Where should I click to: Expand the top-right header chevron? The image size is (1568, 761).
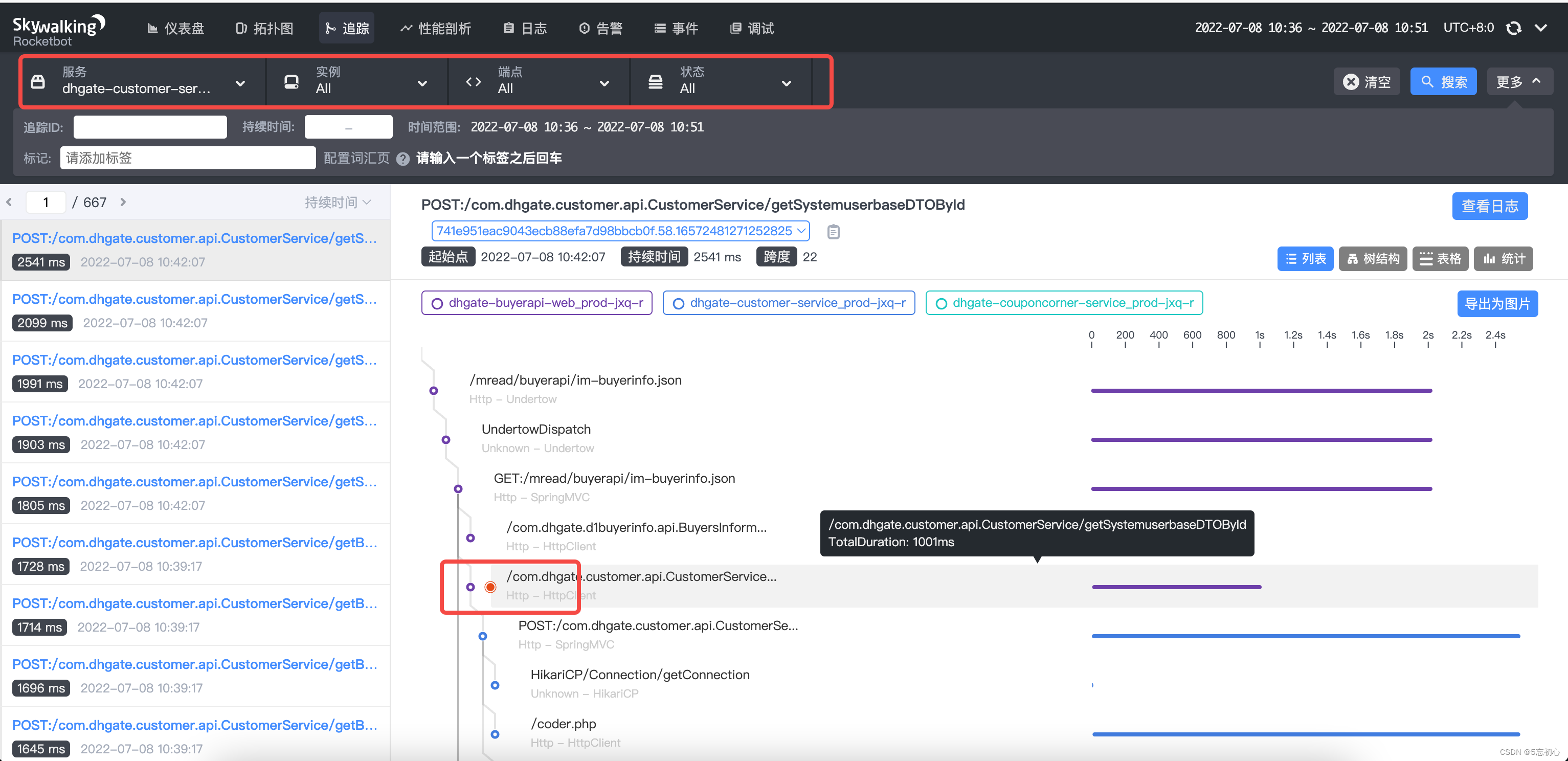click(x=1541, y=28)
